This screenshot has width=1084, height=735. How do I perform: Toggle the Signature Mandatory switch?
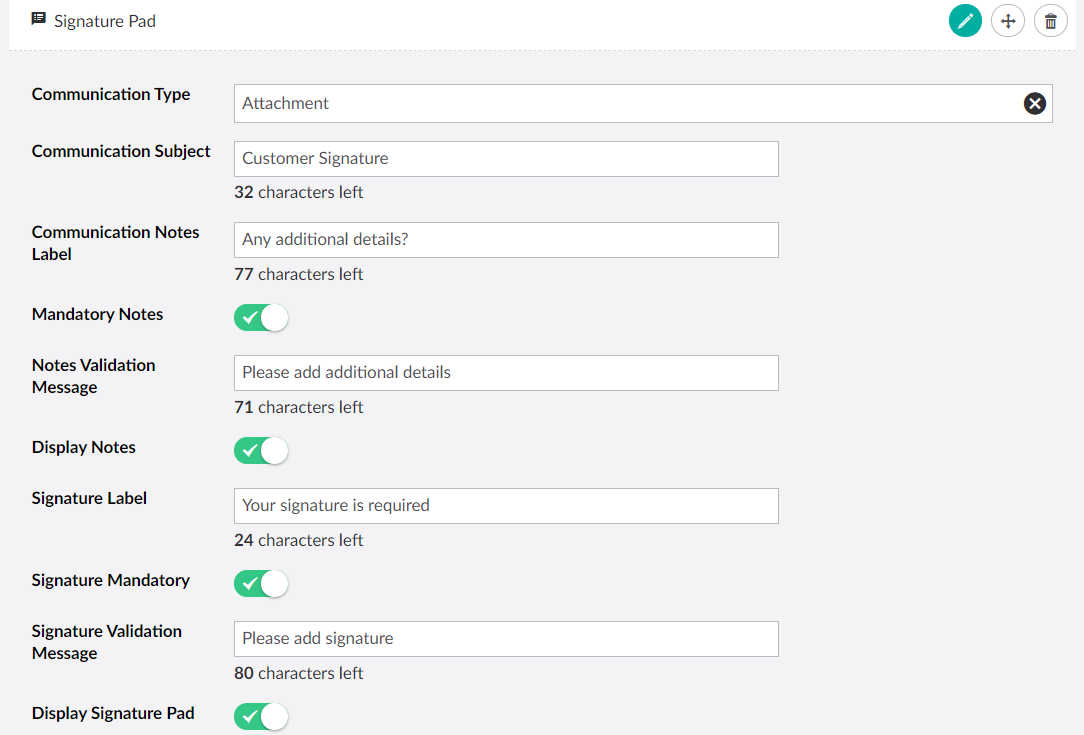point(261,584)
